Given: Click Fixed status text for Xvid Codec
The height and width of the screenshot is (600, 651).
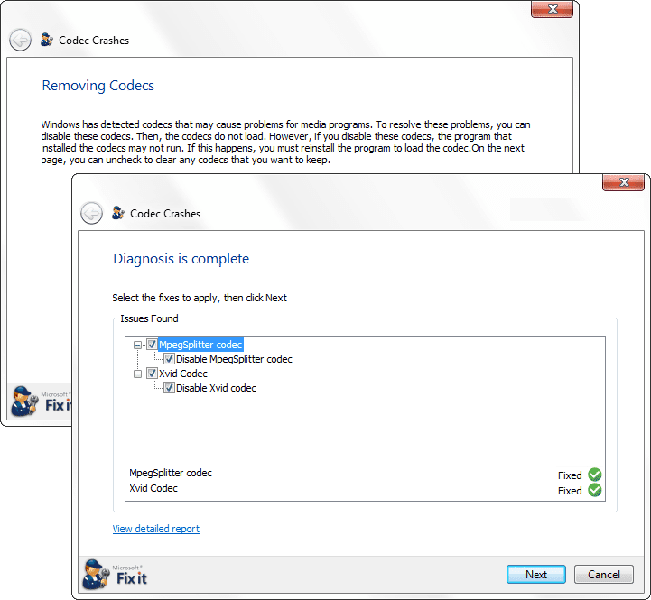Looking at the screenshot, I should [569, 491].
